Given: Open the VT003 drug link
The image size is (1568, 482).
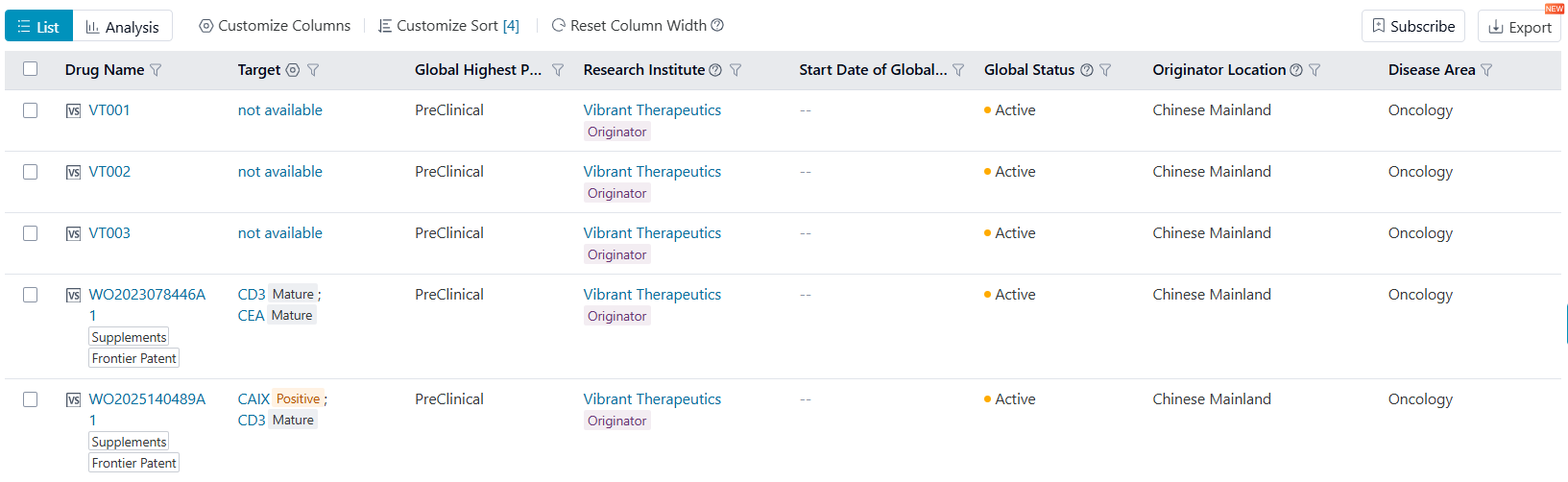Looking at the screenshot, I should pyautogui.click(x=109, y=233).
